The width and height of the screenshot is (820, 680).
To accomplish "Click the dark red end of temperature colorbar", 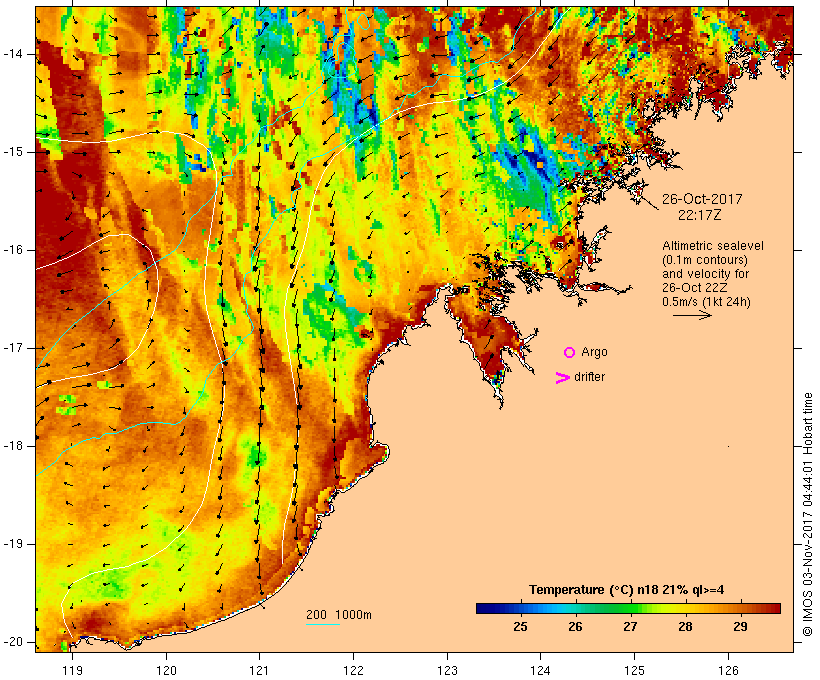I will tap(775, 608).
